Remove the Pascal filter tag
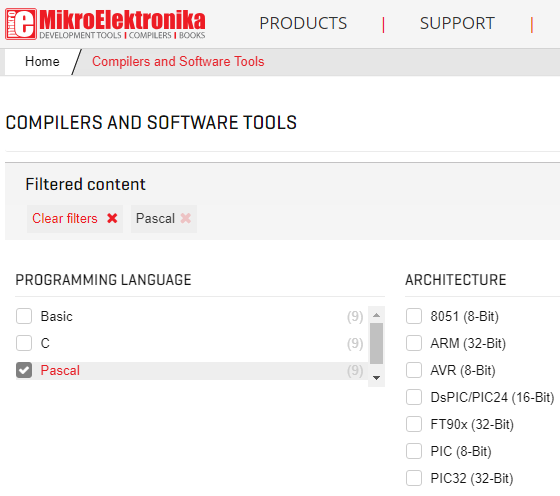The height and width of the screenshot is (496, 560). pos(186,218)
